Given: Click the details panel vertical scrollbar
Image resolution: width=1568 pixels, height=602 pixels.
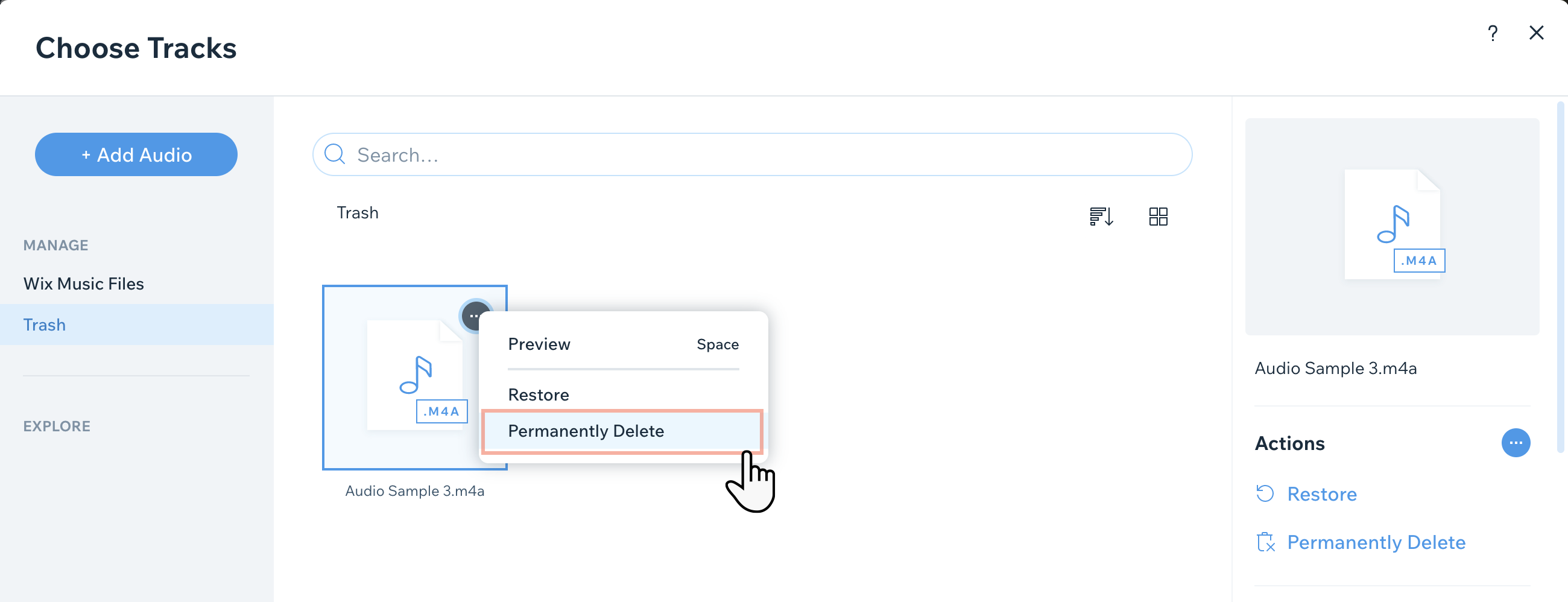Looking at the screenshot, I should click(x=1560, y=277).
